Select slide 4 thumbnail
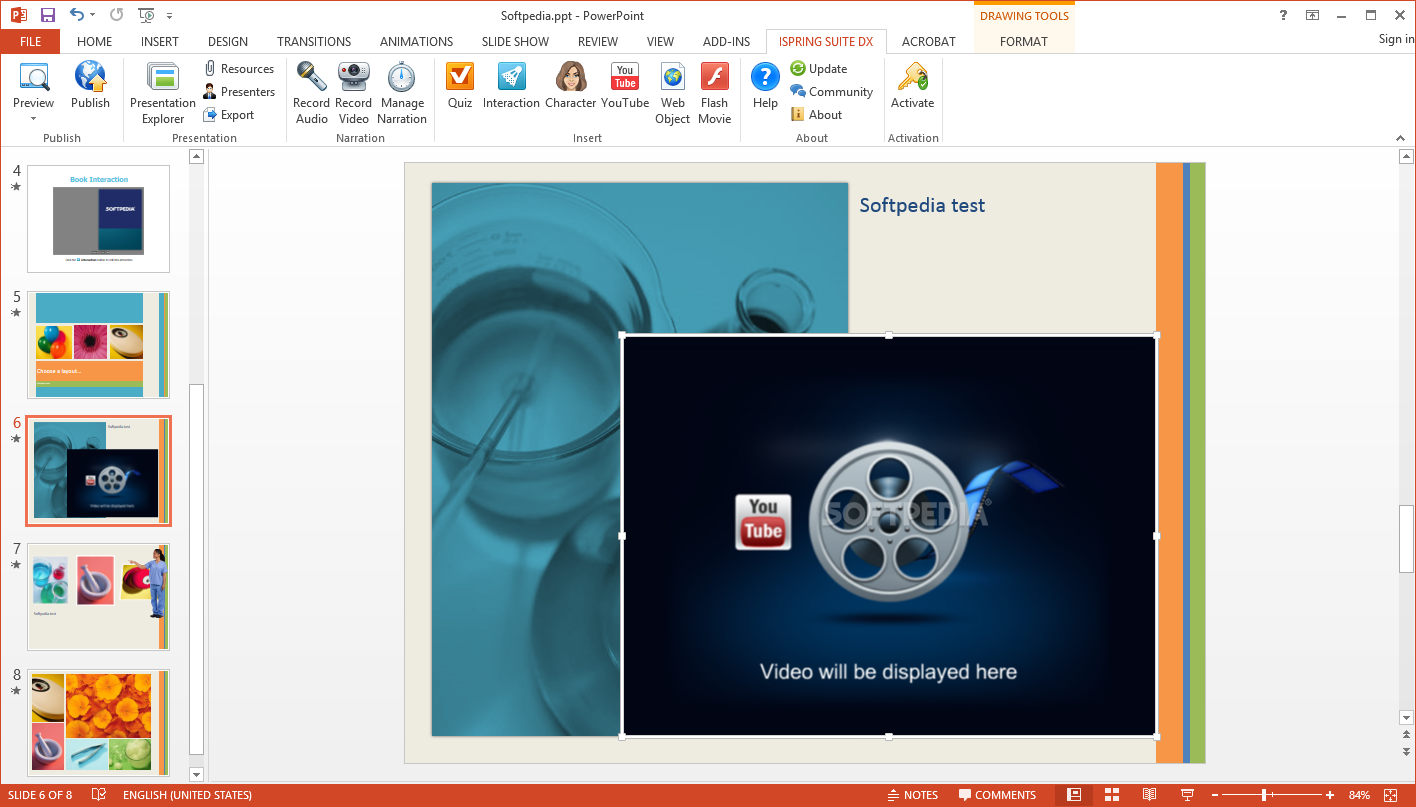The height and width of the screenshot is (807, 1416). coord(98,219)
